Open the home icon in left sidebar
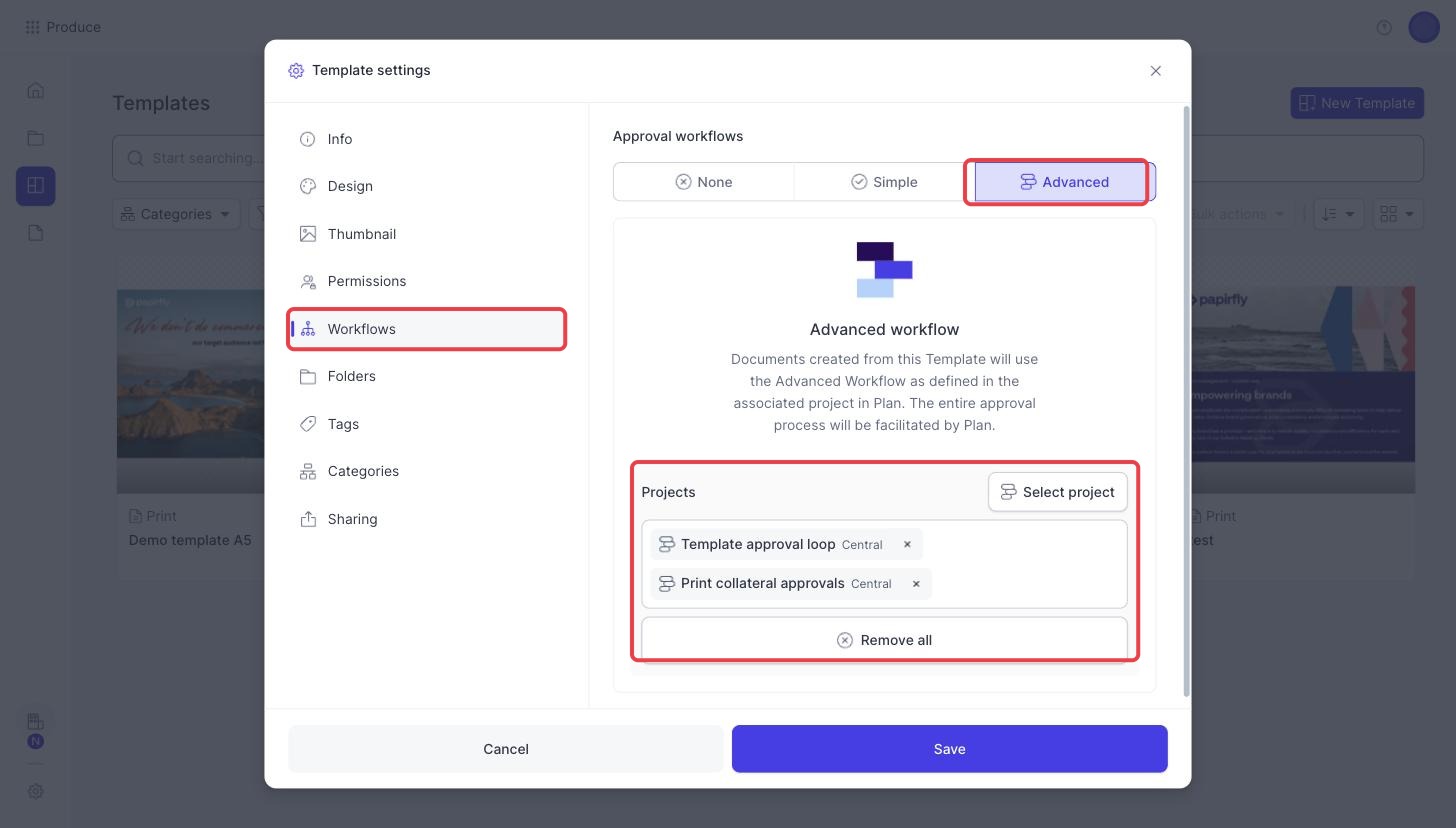This screenshot has height=828, width=1456. coord(35,91)
